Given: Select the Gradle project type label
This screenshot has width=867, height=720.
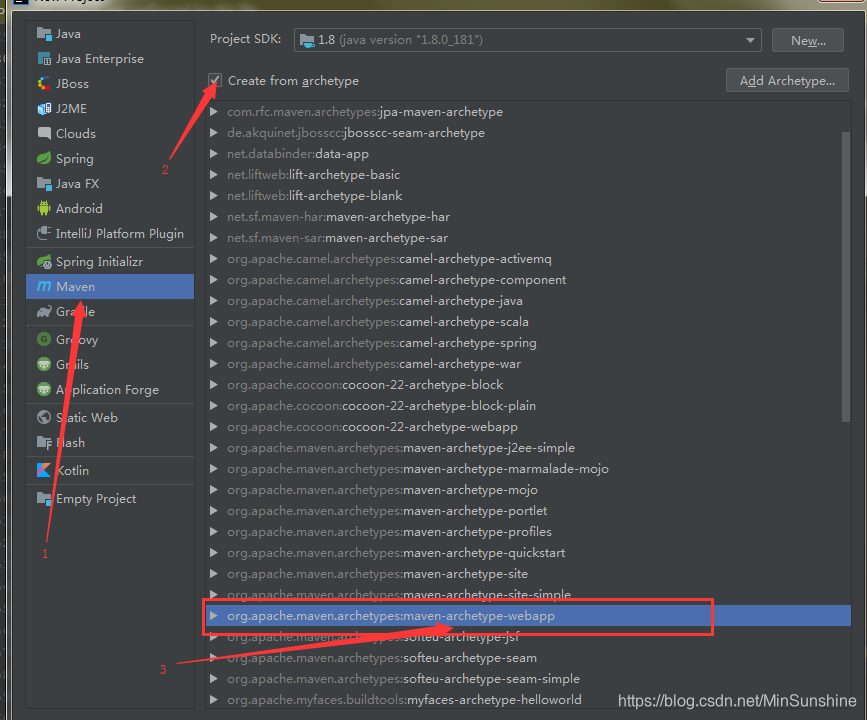Looking at the screenshot, I should (75, 311).
